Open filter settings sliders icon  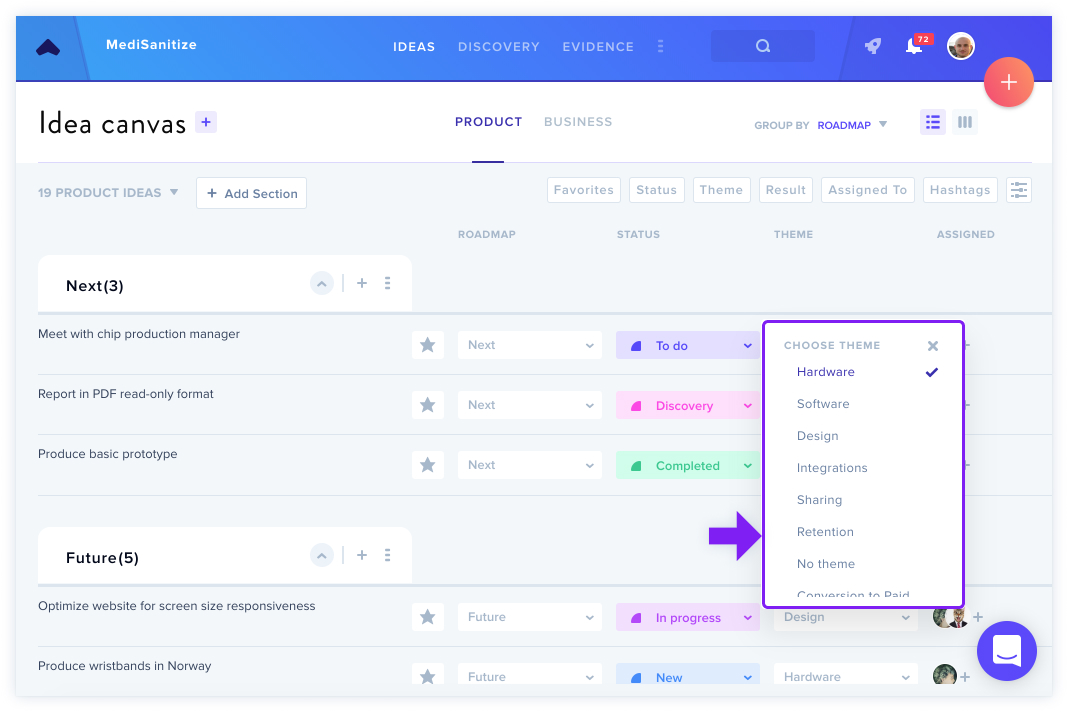pos(1019,190)
